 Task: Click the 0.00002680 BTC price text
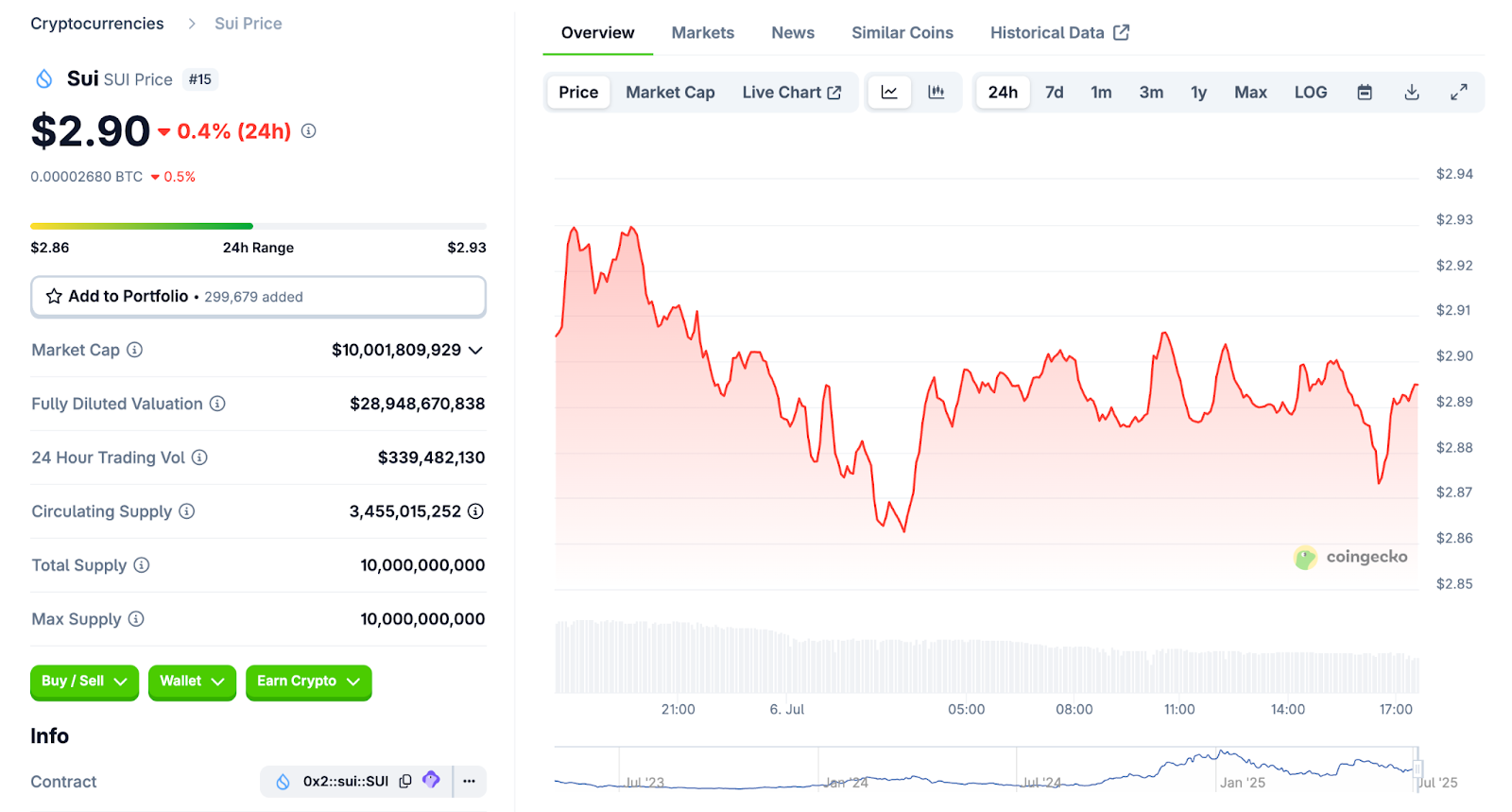coord(87,177)
